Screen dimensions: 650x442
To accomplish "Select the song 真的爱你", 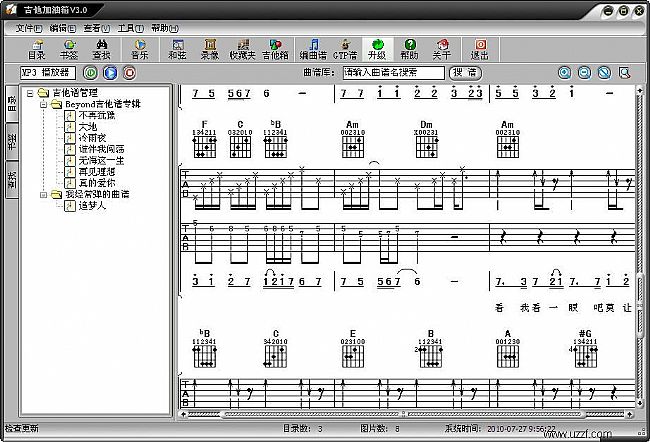I will (x=97, y=183).
